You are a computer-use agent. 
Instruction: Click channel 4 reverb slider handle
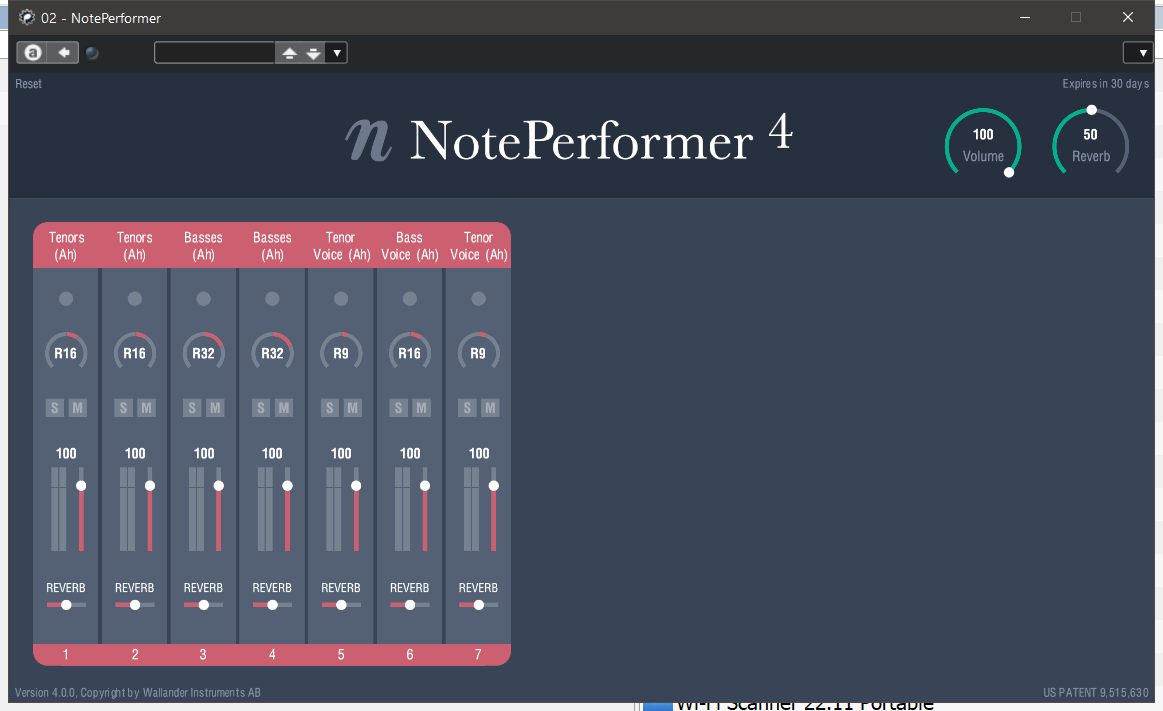point(272,605)
